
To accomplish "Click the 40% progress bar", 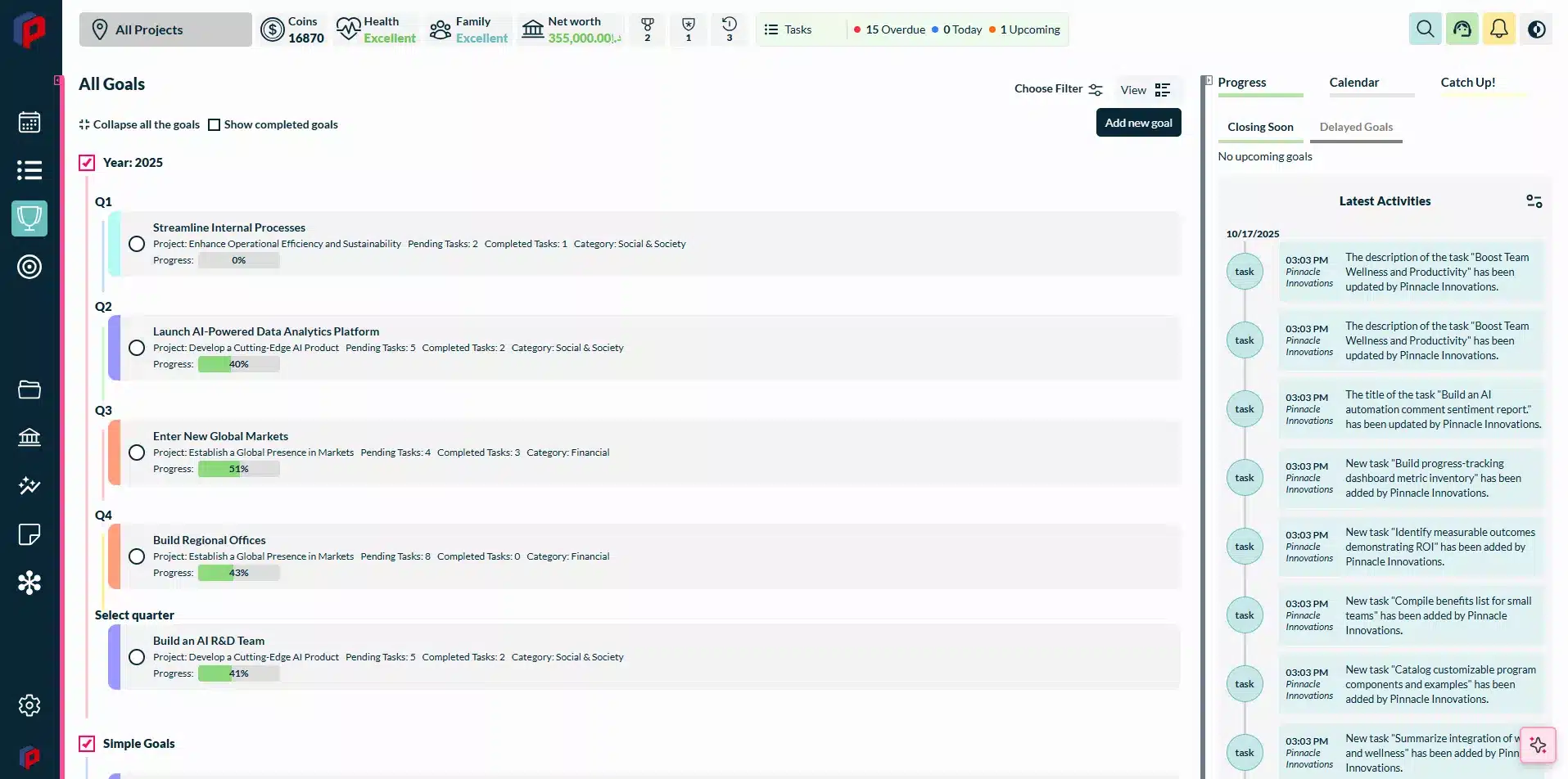I will pos(238,364).
